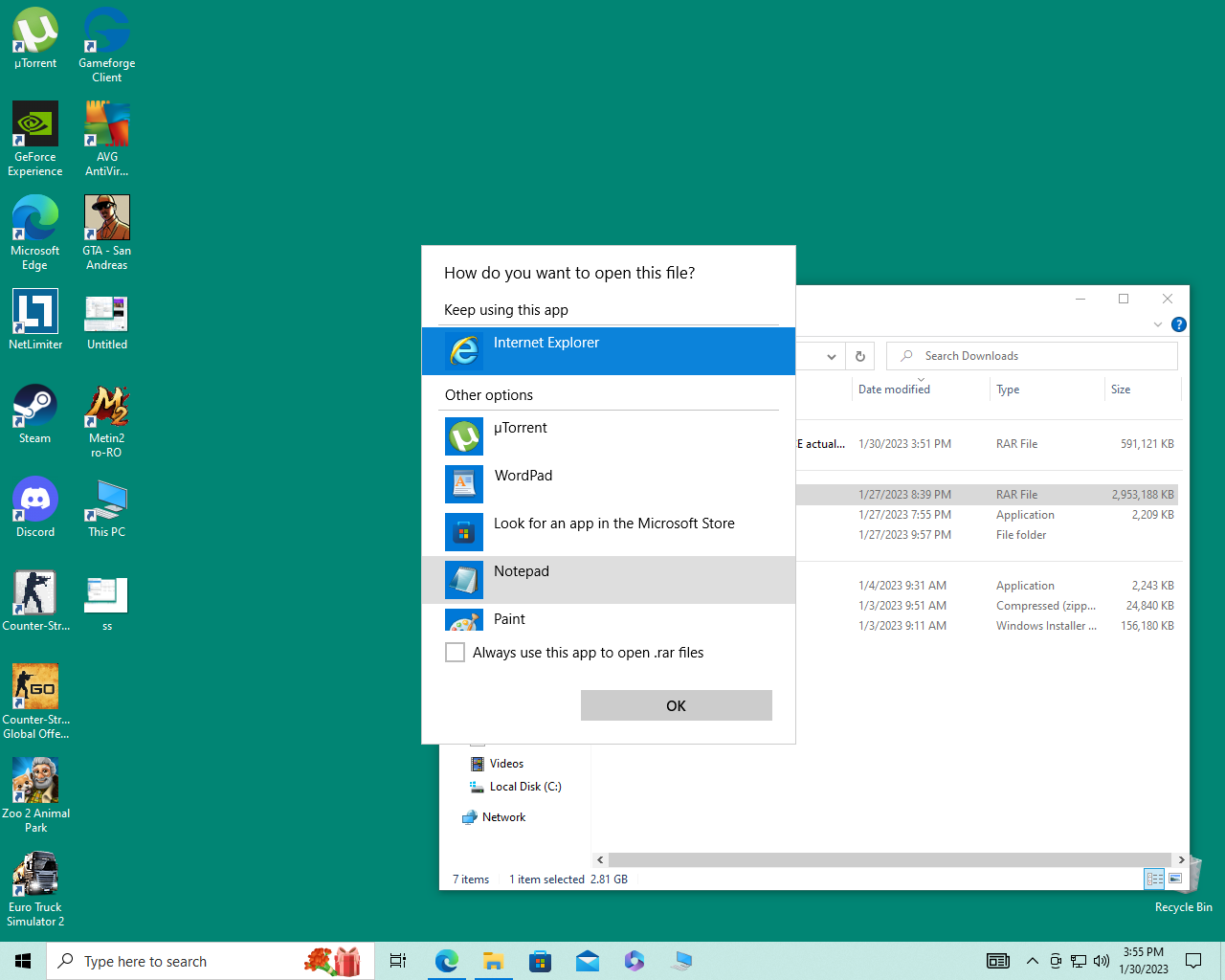Viewport: 1225px width, 980px height.
Task: Click the Explorer horizontal scrollbar track
Action: 890,859
